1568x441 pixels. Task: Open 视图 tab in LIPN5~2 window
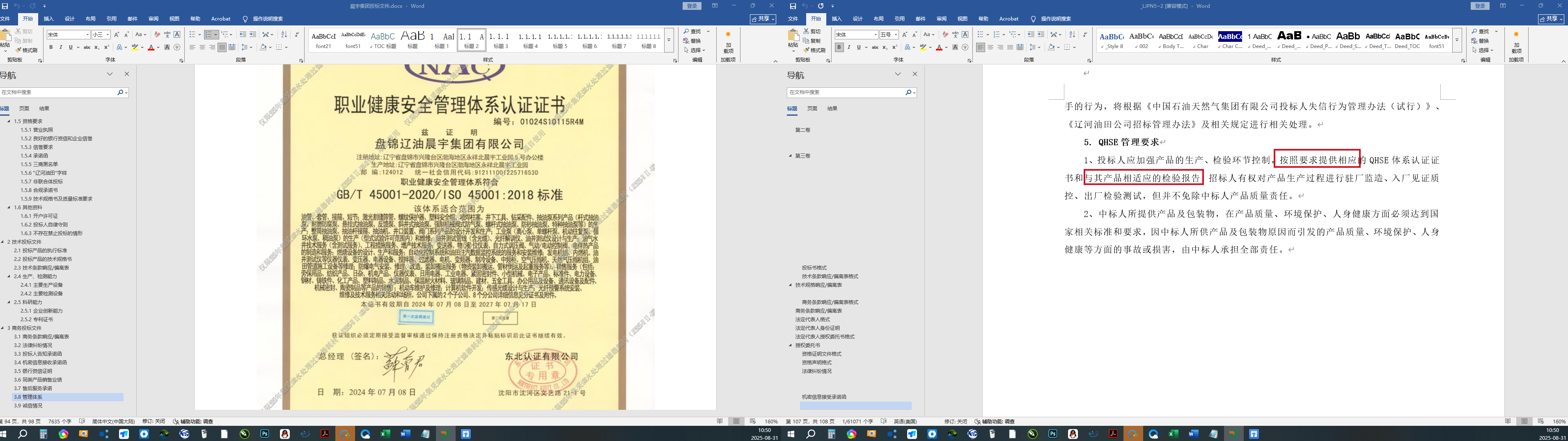962,19
